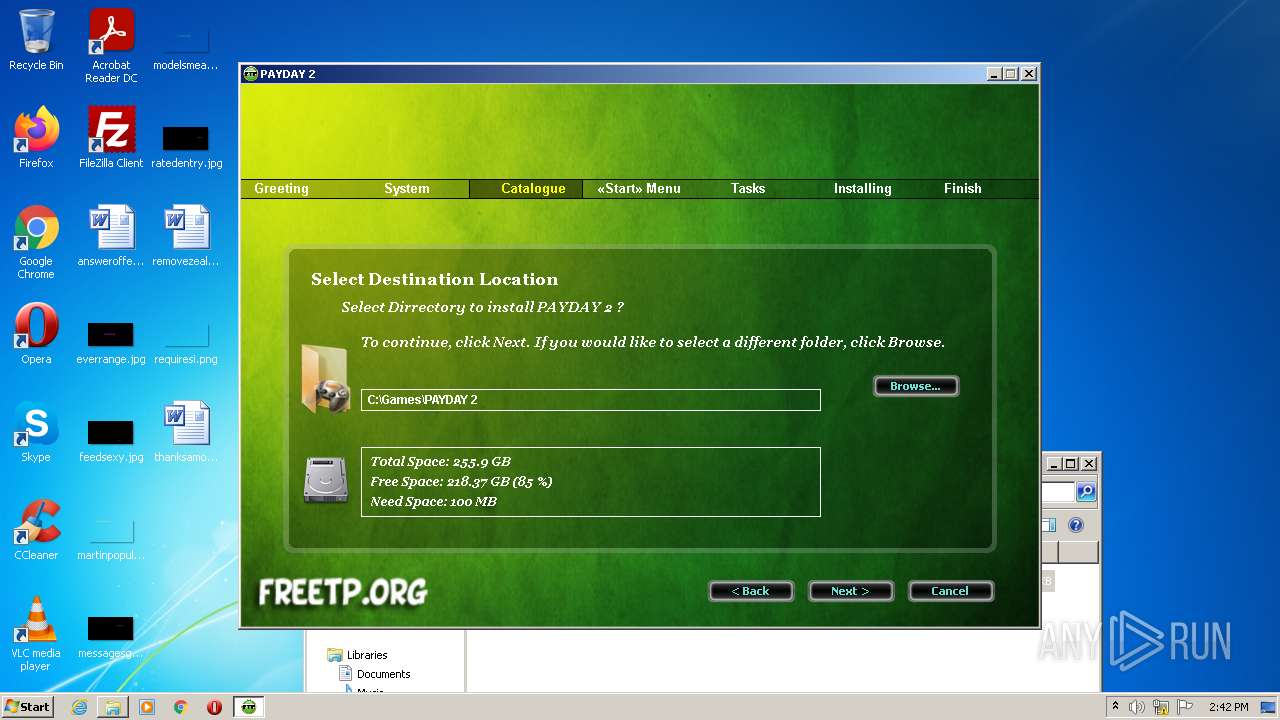Click the Need Space: 100 MB text
This screenshot has width=1280, height=720.
point(434,501)
